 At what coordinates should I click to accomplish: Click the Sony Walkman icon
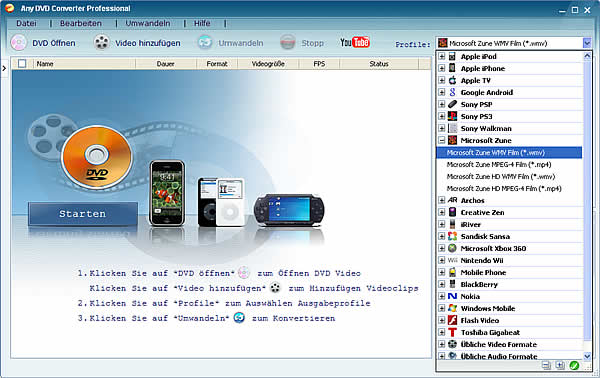tap(452, 128)
